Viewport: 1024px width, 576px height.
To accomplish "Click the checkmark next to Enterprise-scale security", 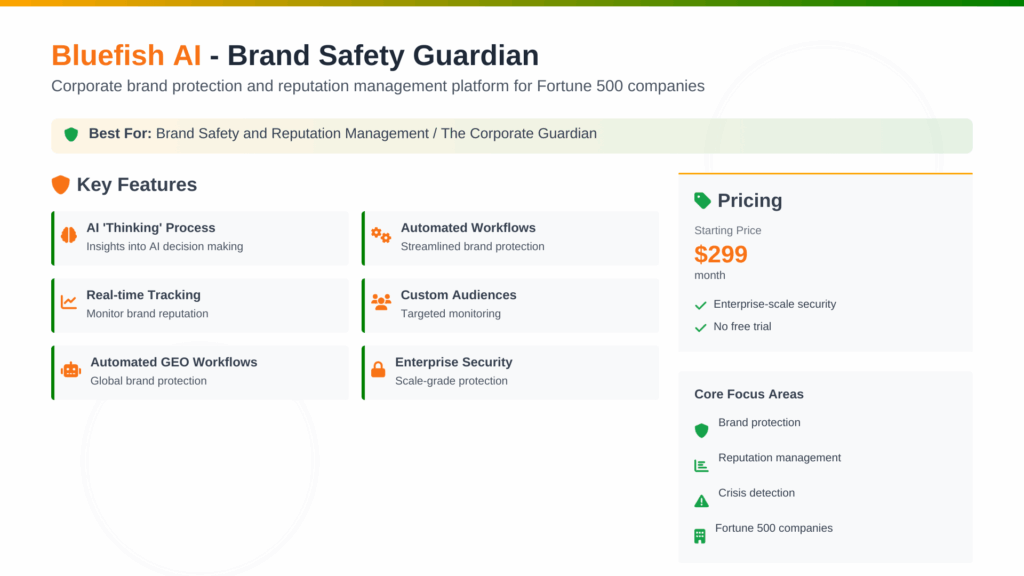I will 701,305.
